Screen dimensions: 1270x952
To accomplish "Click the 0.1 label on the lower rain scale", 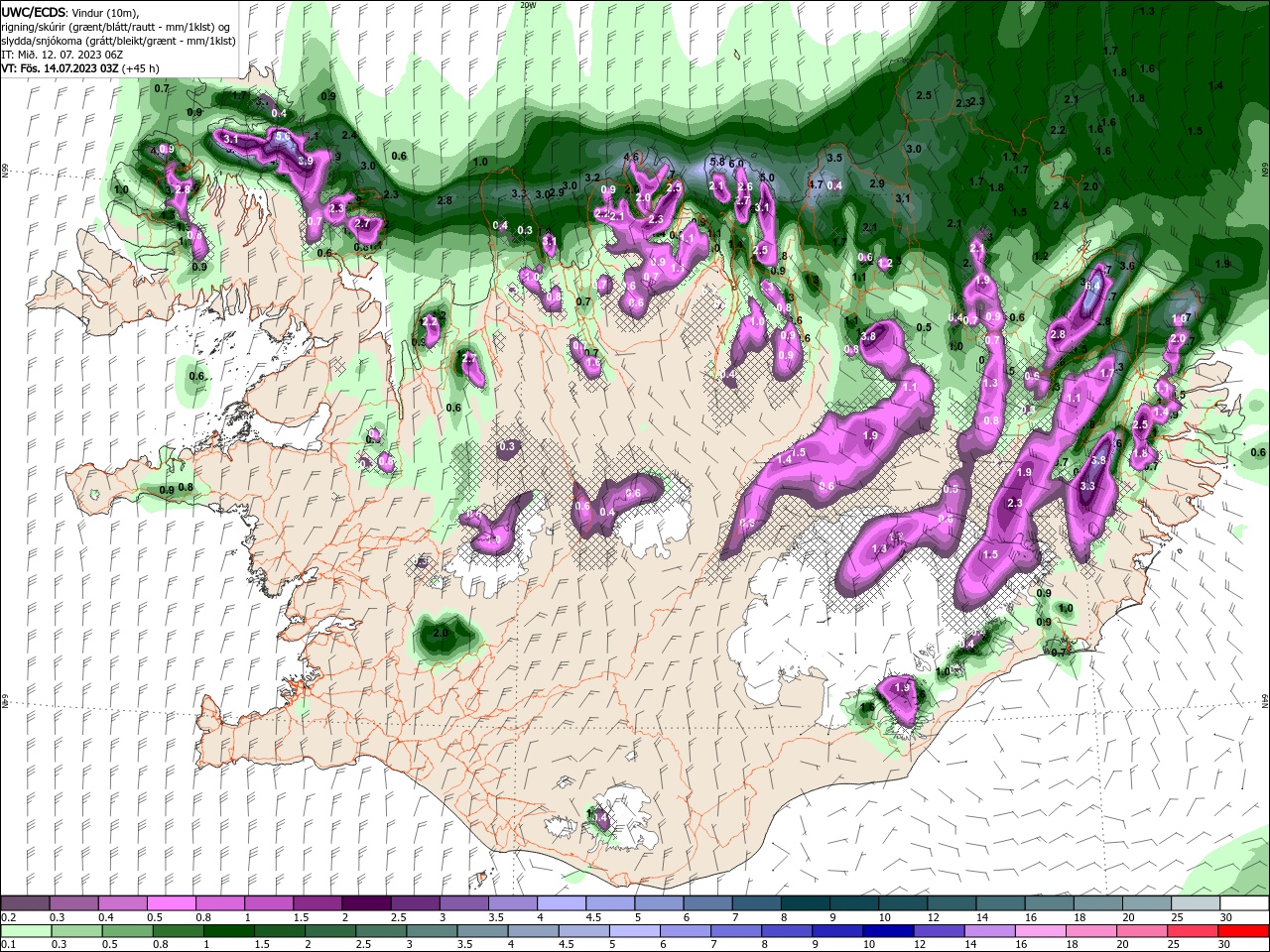I will coord(7,946).
